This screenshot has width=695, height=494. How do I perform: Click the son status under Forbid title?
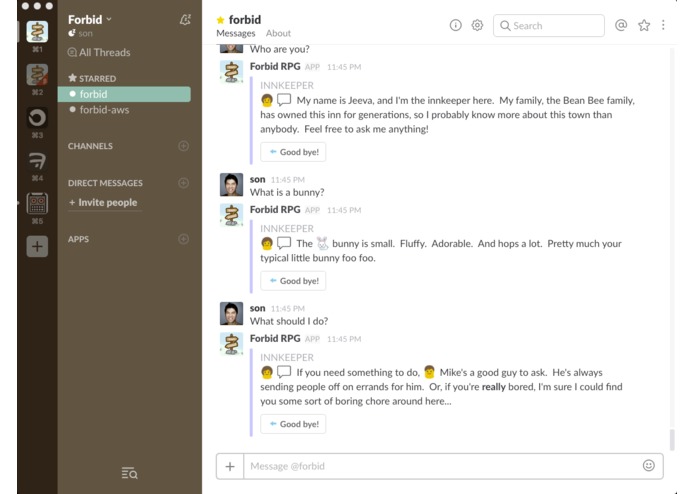click(81, 33)
